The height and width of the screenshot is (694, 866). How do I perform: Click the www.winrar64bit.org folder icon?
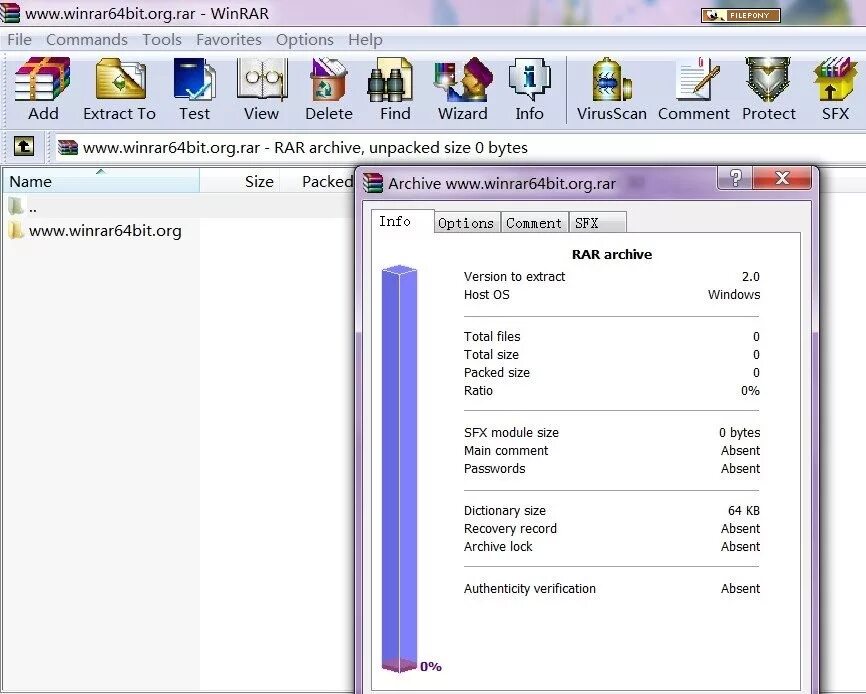click(x=16, y=230)
